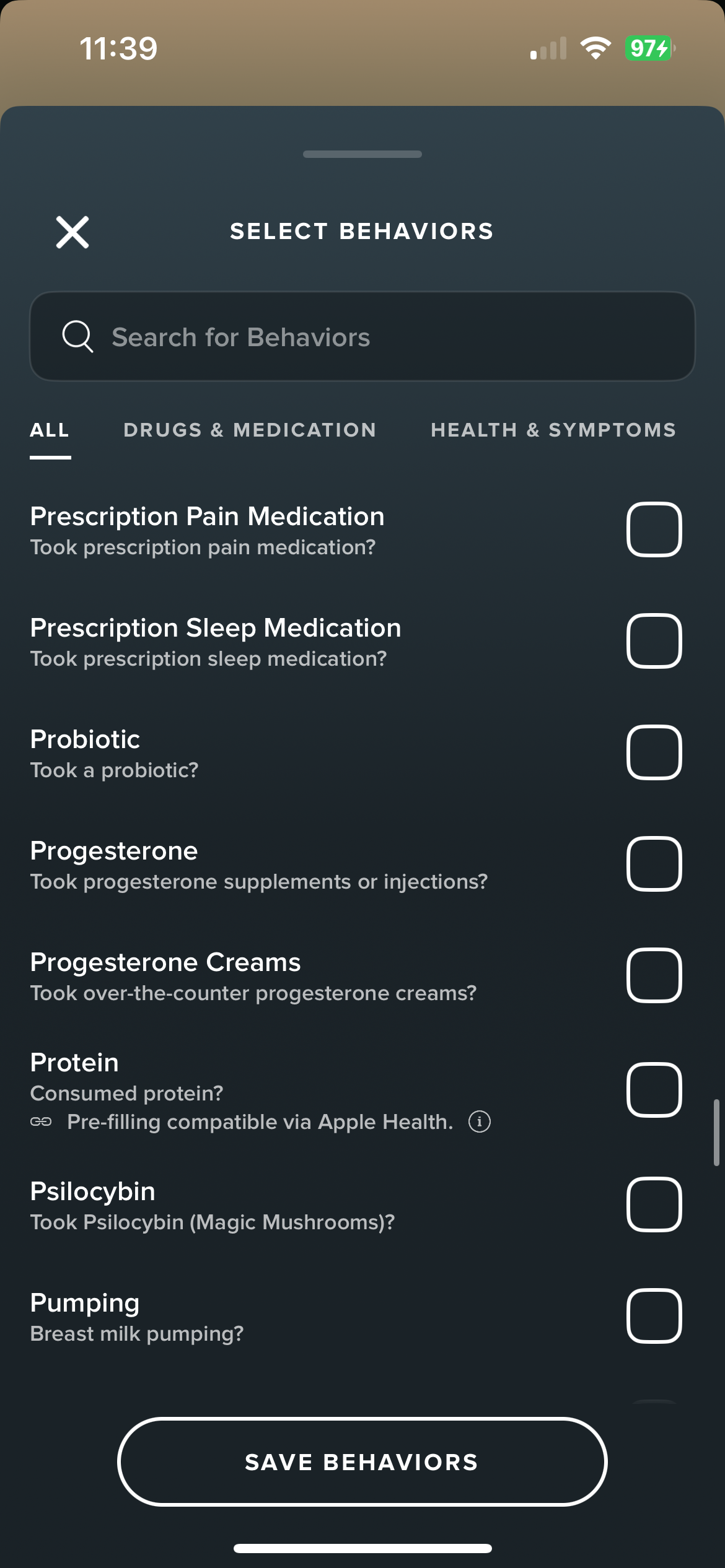Tap the cellular signal bars icon

click(548, 48)
